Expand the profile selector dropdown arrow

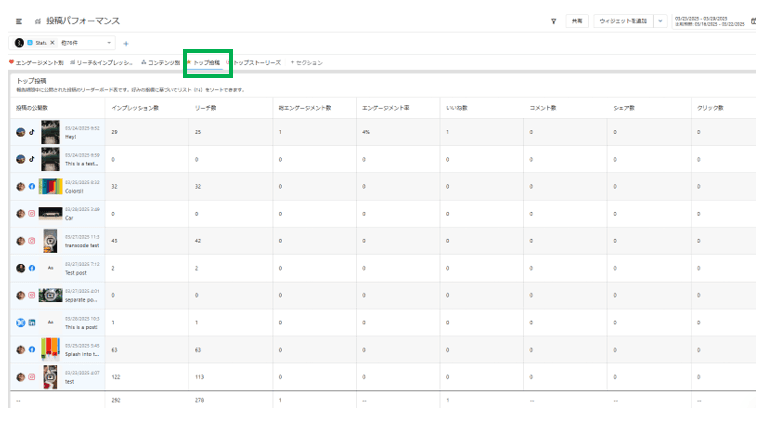[x=109, y=43]
